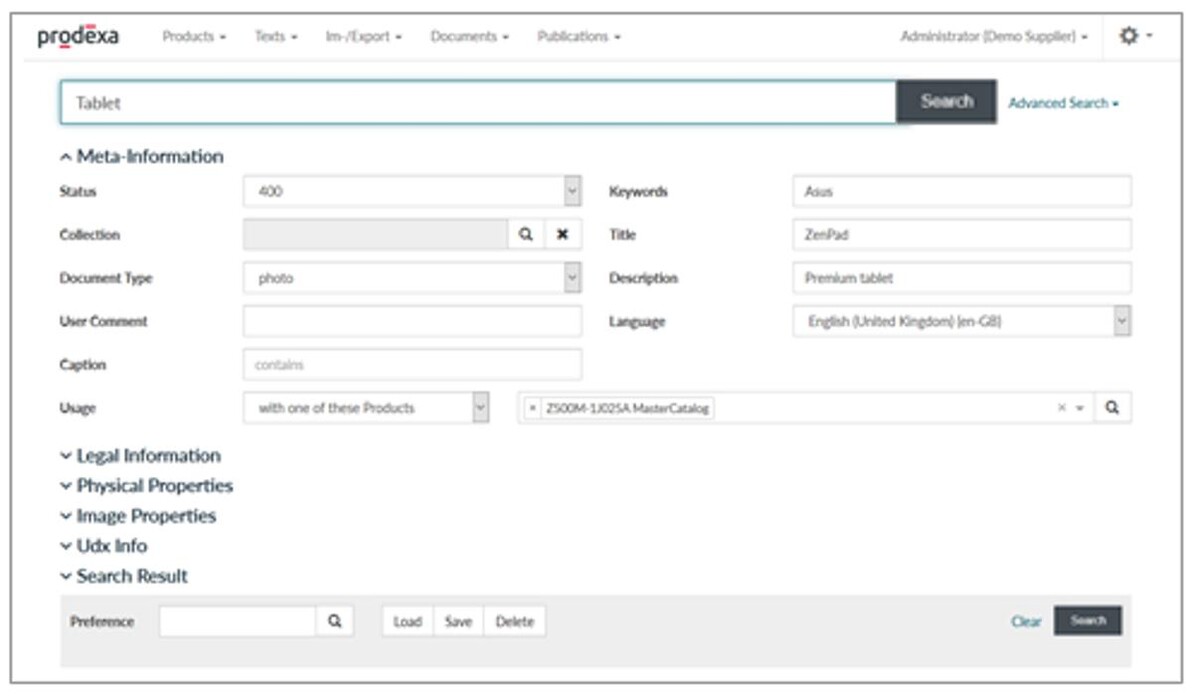Click the settings gear icon

click(1129, 36)
